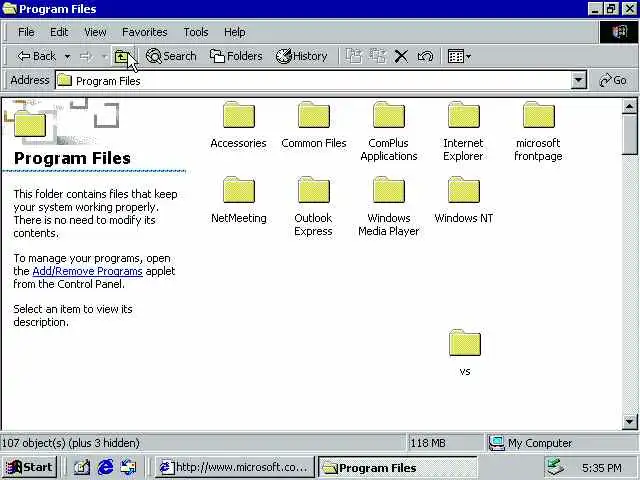Click the Go button

point(613,80)
